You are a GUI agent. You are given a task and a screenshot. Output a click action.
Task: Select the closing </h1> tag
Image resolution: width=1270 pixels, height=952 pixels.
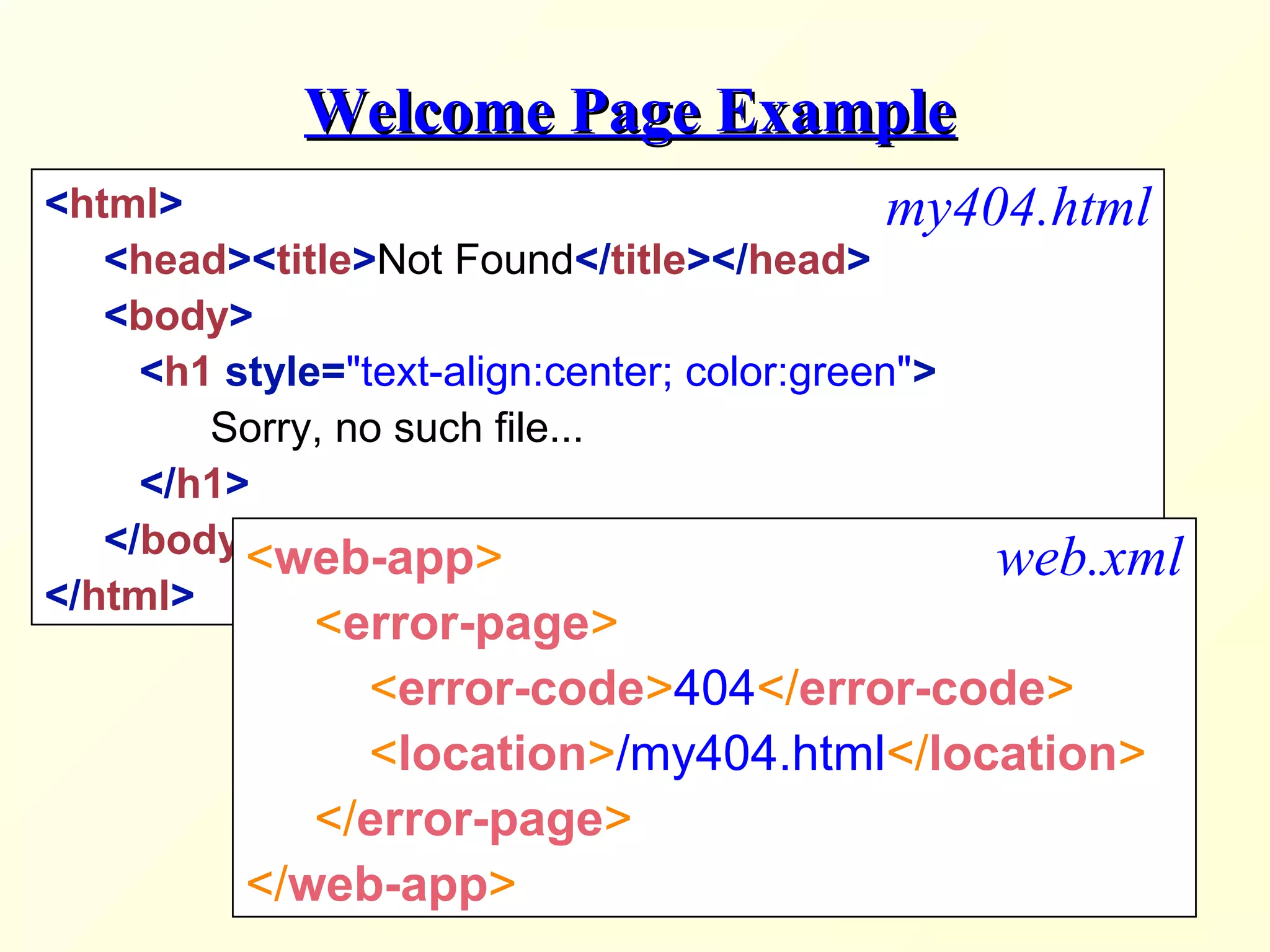[194, 483]
